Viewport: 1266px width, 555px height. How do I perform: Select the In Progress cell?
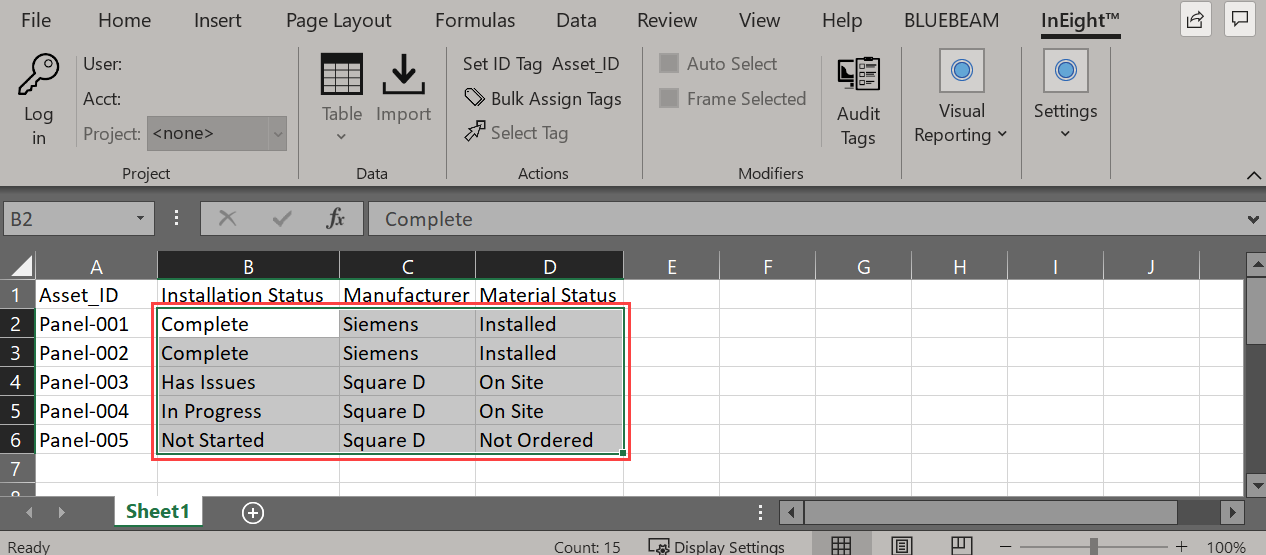click(248, 411)
